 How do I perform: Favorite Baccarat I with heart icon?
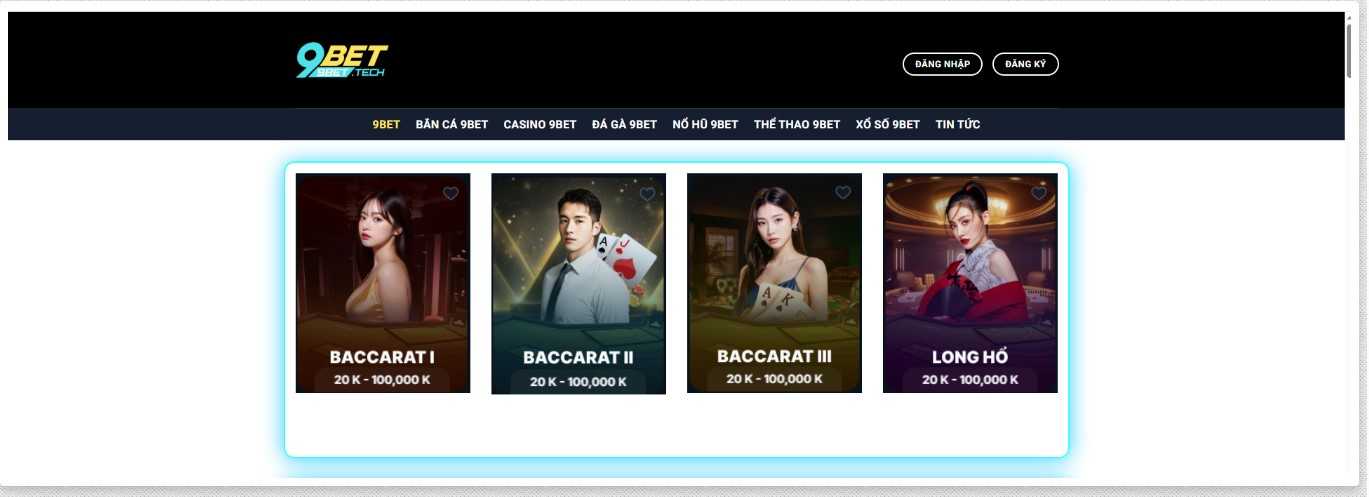pos(451,193)
